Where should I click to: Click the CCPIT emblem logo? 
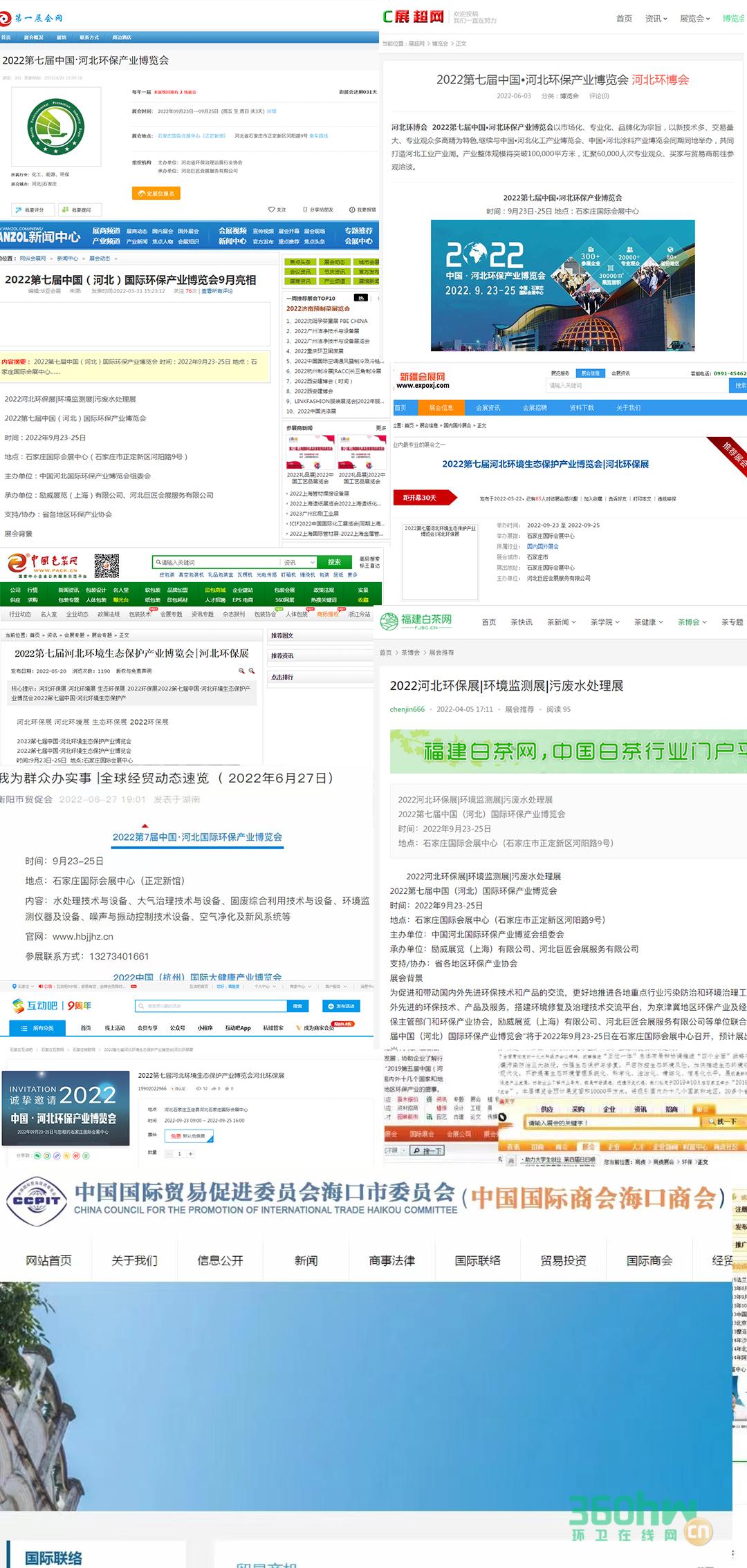point(37,1201)
